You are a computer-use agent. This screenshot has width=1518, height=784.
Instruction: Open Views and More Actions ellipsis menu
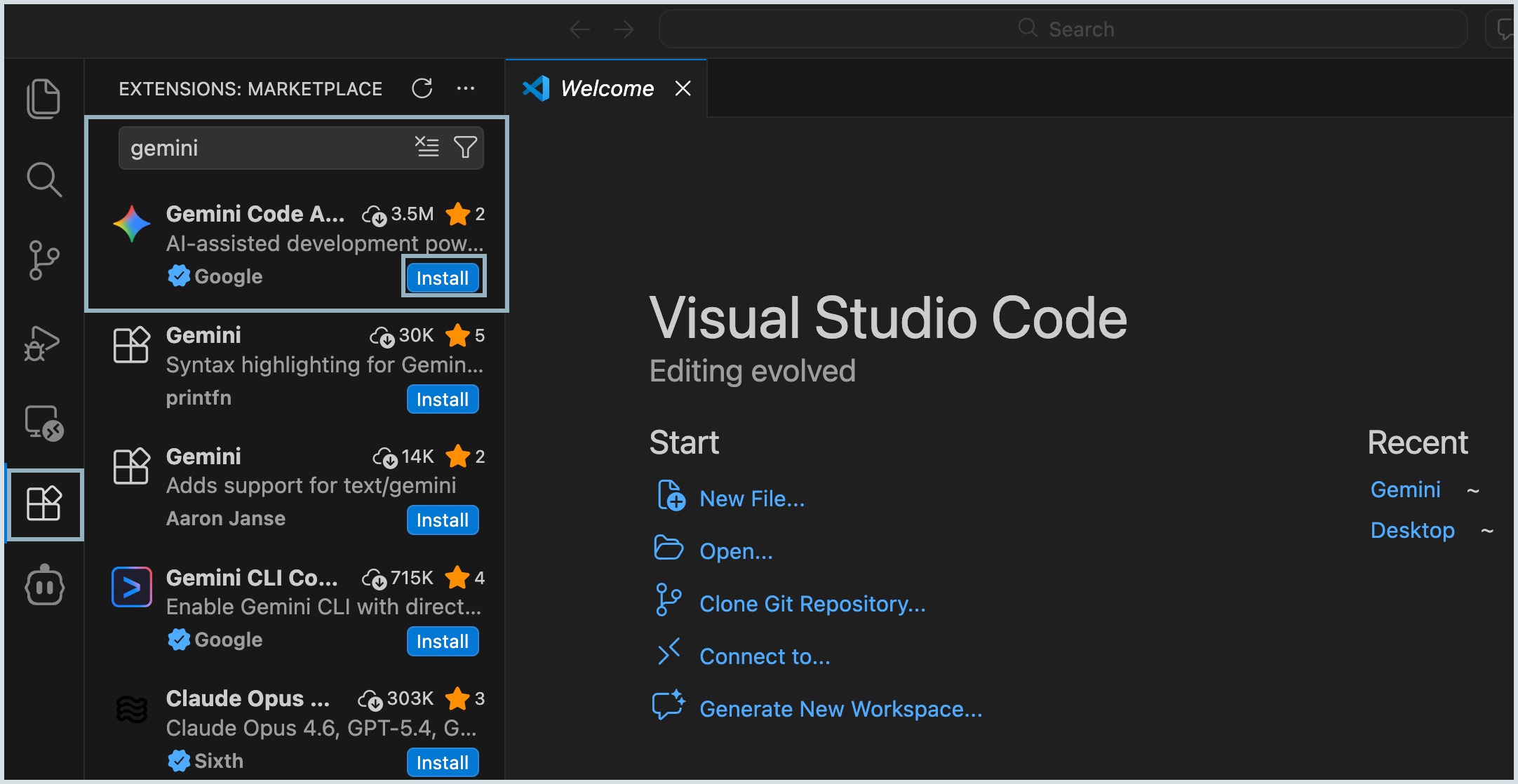(466, 88)
